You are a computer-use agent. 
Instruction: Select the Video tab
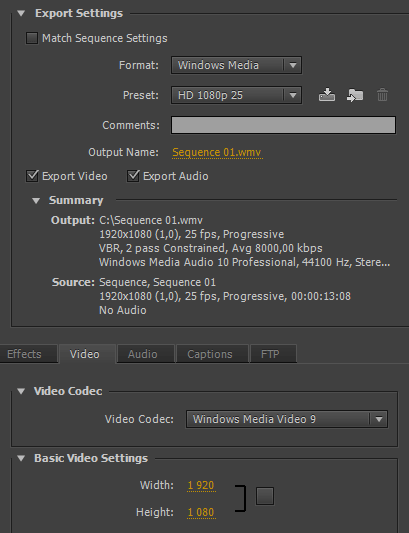(x=87, y=354)
